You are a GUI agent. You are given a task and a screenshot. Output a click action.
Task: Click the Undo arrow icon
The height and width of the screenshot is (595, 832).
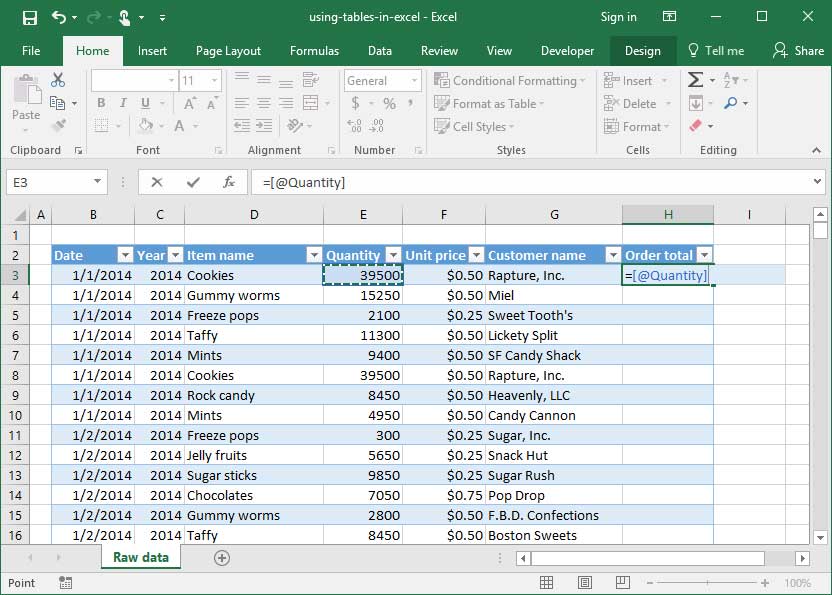[58, 18]
